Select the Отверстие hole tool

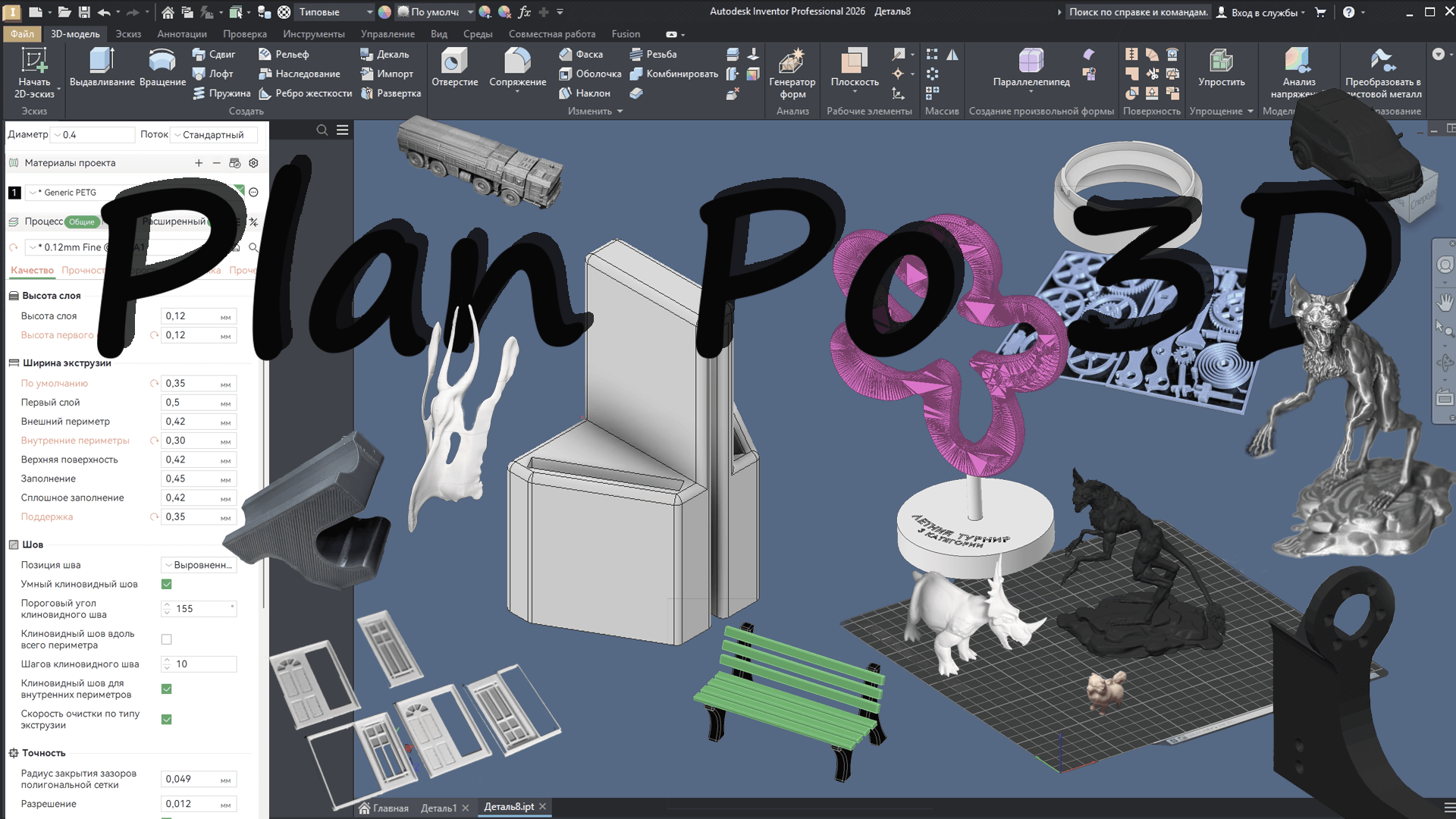(x=455, y=68)
